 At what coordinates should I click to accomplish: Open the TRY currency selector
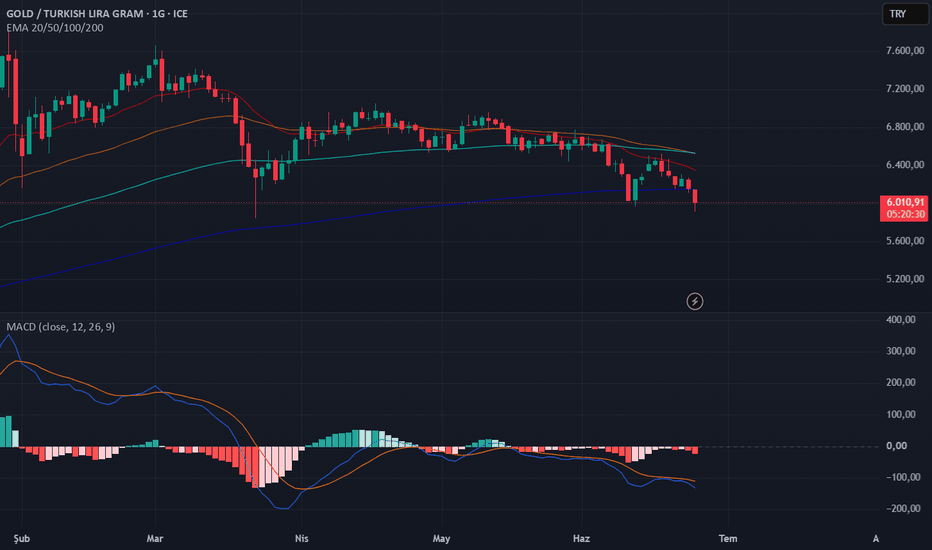(905, 14)
